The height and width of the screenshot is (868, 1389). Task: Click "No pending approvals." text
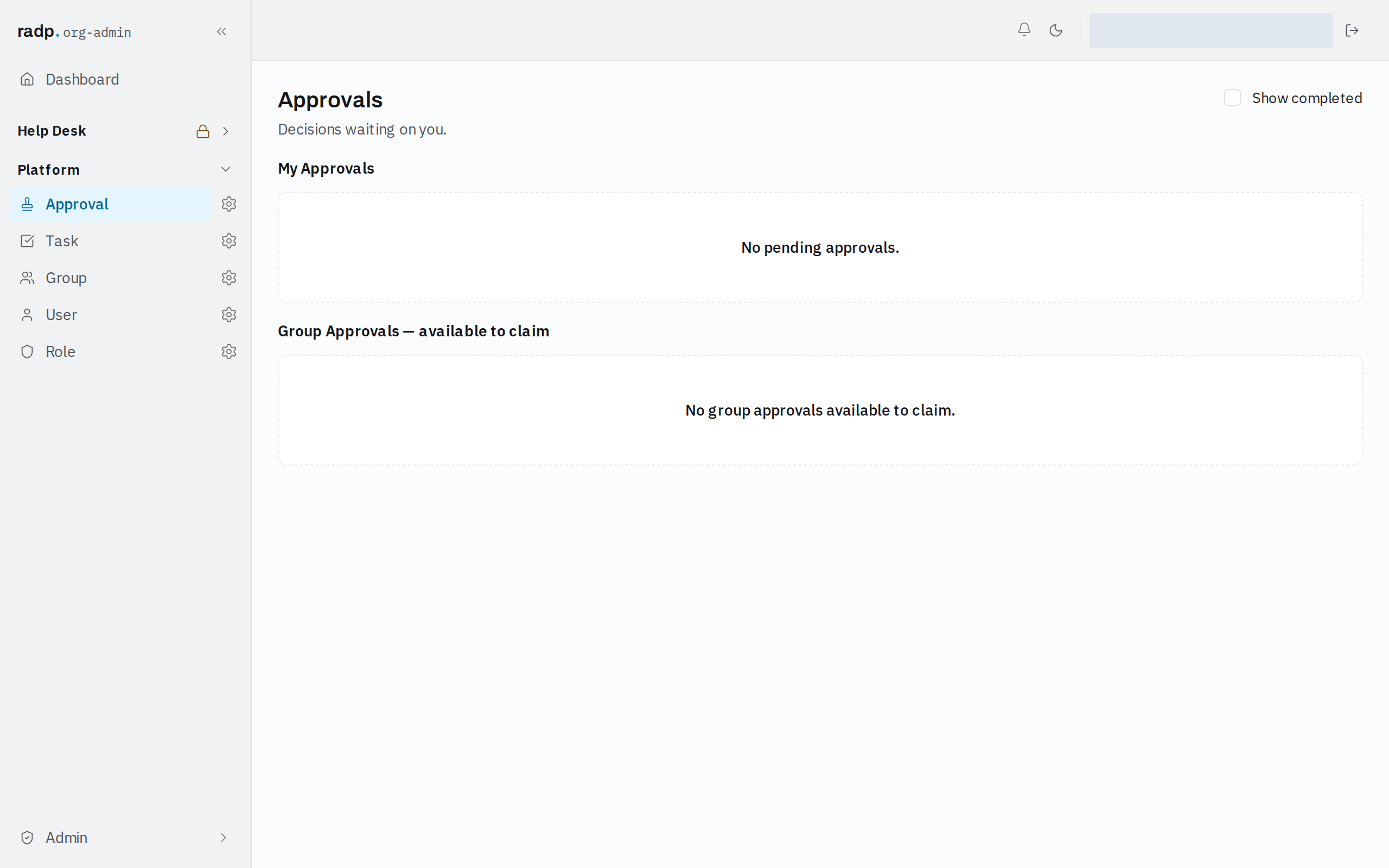[x=820, y=247]
